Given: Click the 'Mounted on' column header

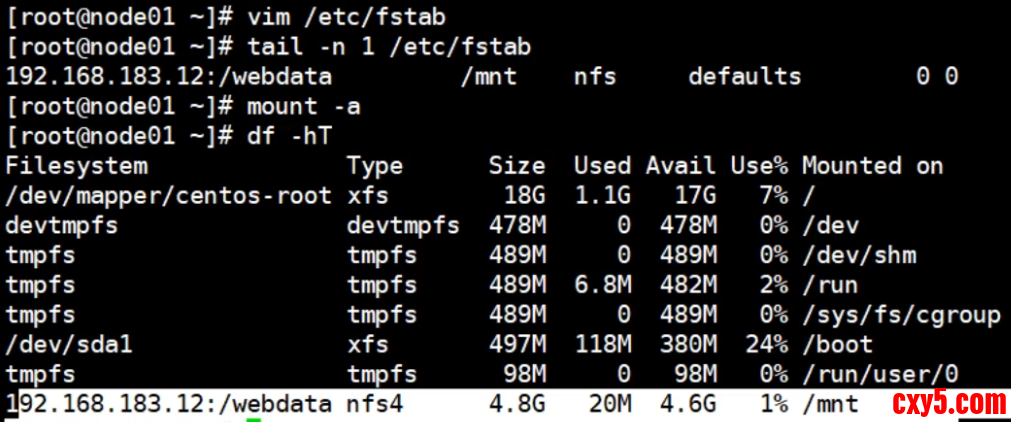Looking at the screenshot, I should [x=872, y=165].
